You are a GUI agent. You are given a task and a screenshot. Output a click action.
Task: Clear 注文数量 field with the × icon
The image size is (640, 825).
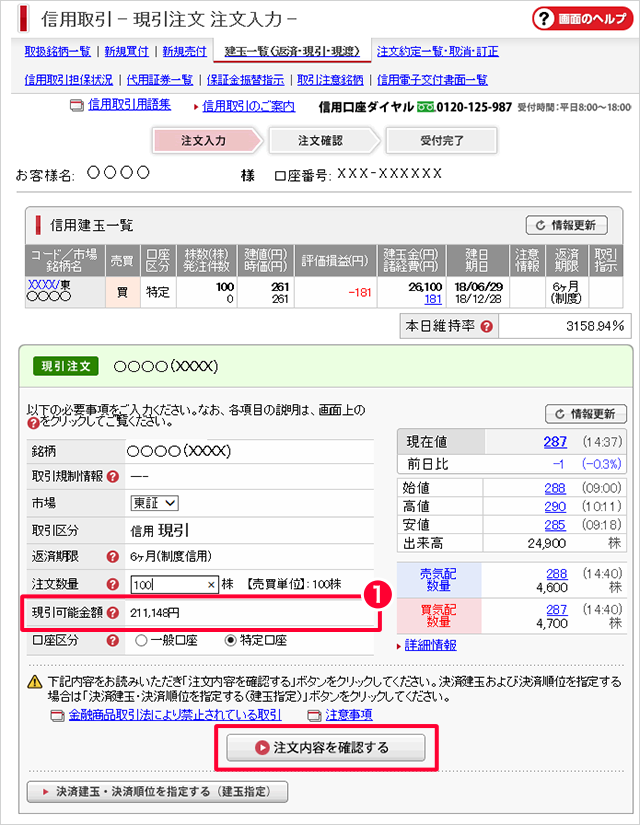coord(211,585)
